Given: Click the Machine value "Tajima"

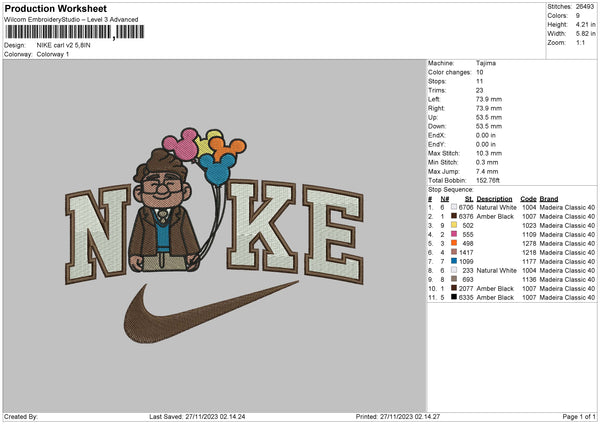Looking at the screenshot, I should tap(486, 63).
